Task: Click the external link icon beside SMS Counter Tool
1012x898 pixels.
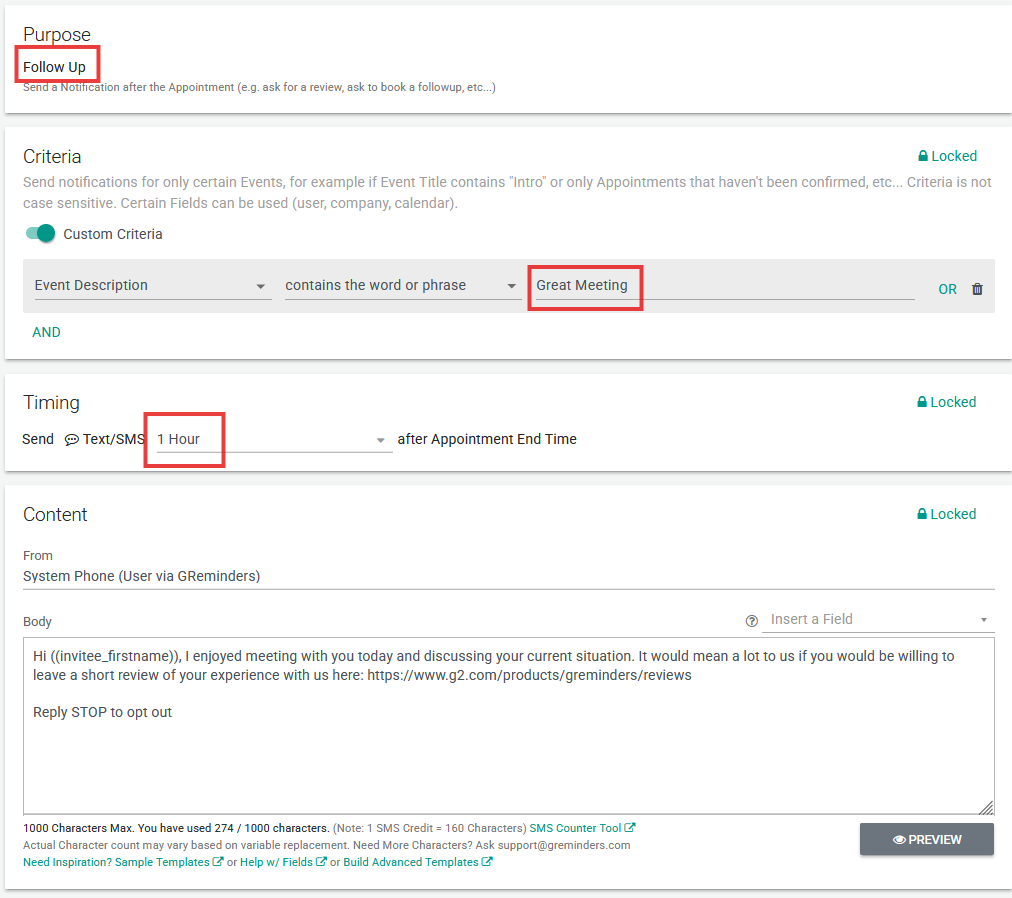Action: click(x=630, y=828)
